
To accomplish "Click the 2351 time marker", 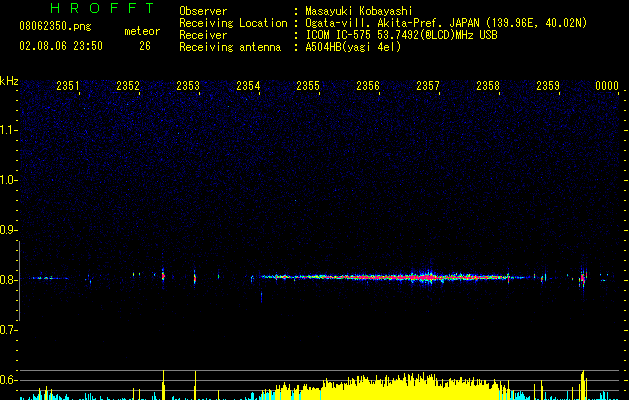I will tap(68, 85).
